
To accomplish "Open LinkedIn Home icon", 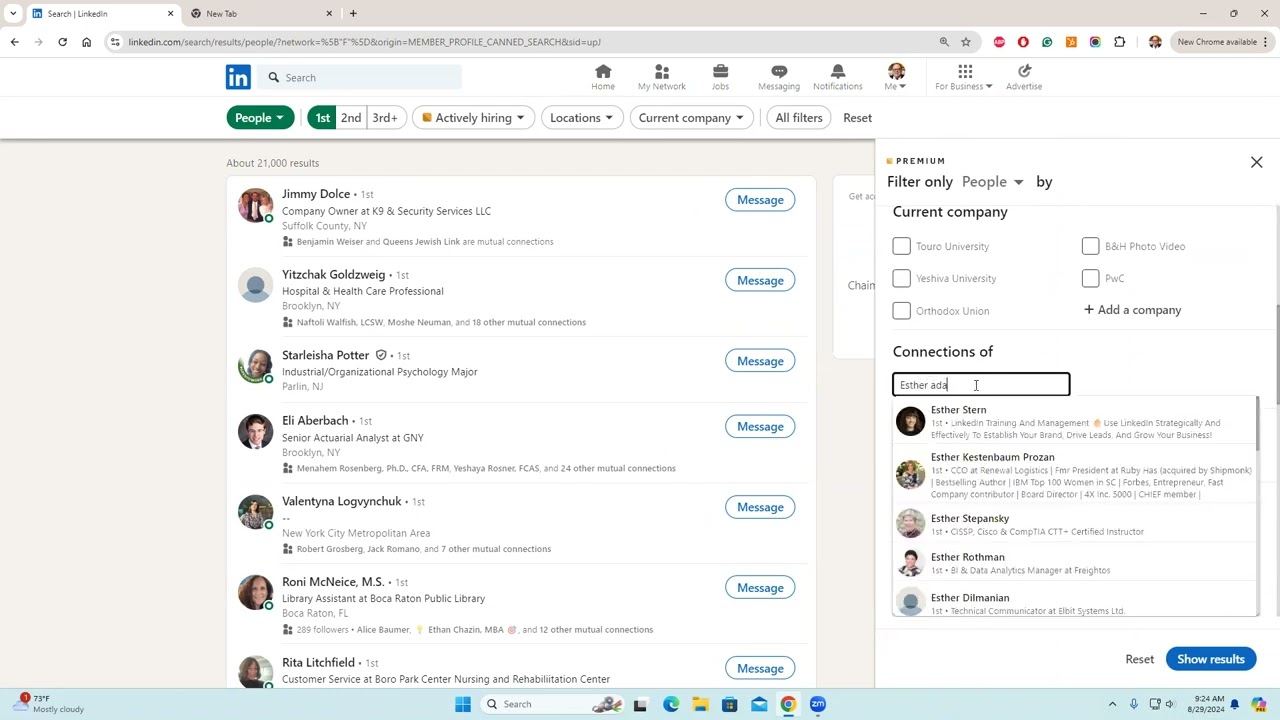I will click(603, 77).
